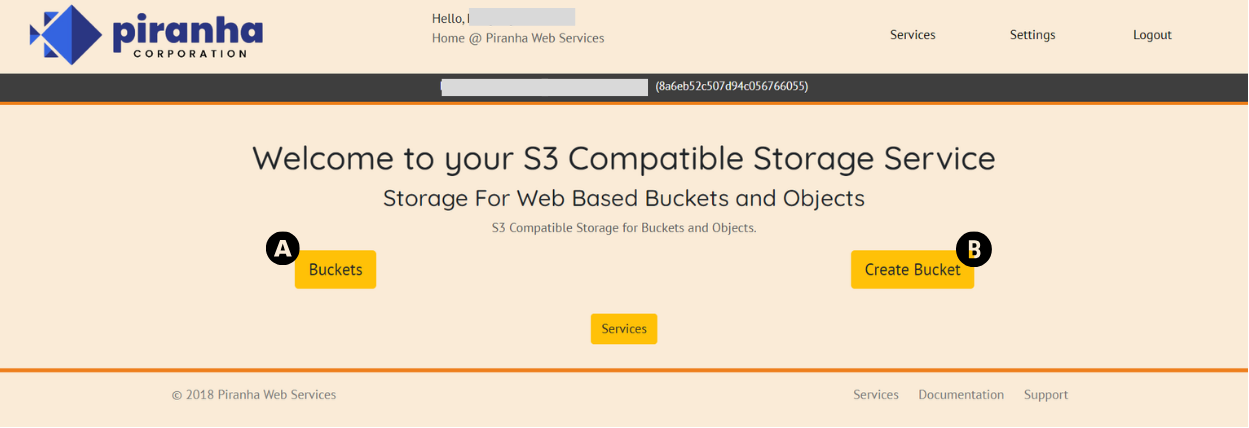Open the Buckets list button
This screenshot has height=428, width=1249.
(x=335, y=269)
